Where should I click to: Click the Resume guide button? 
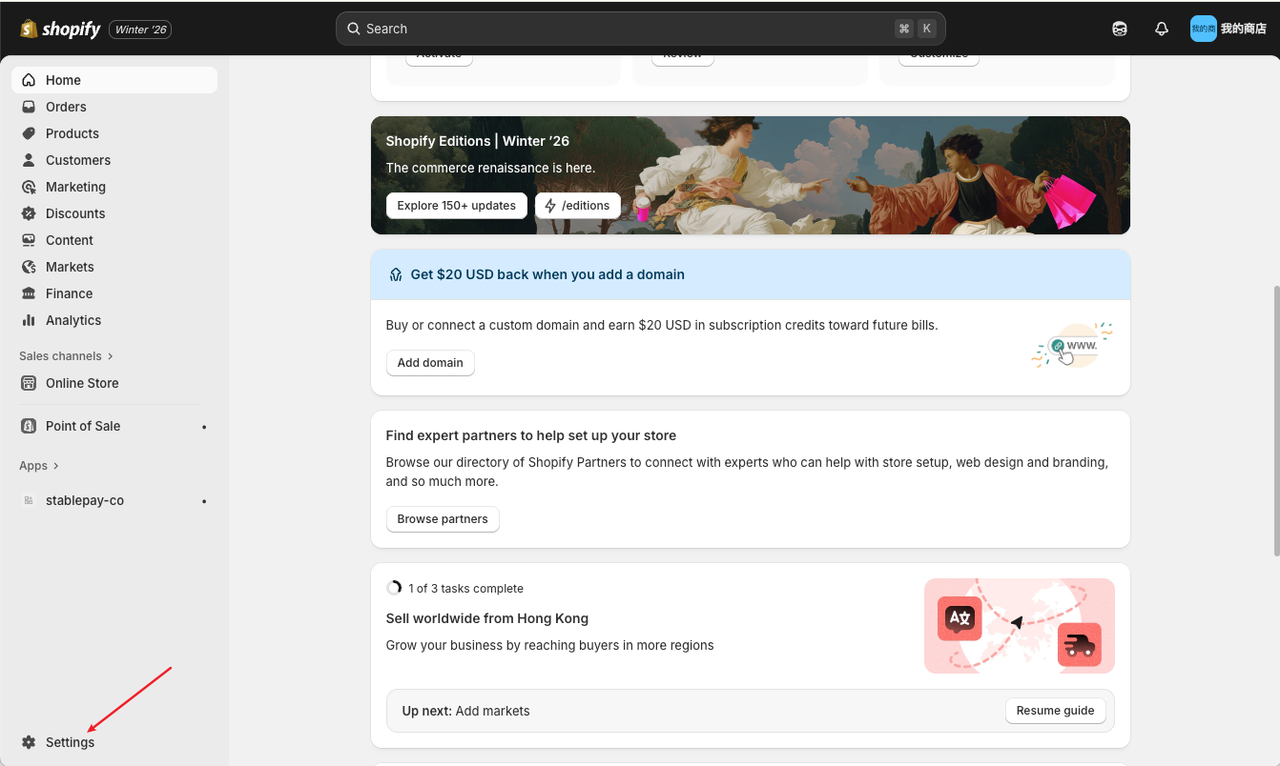point(1055,711)
